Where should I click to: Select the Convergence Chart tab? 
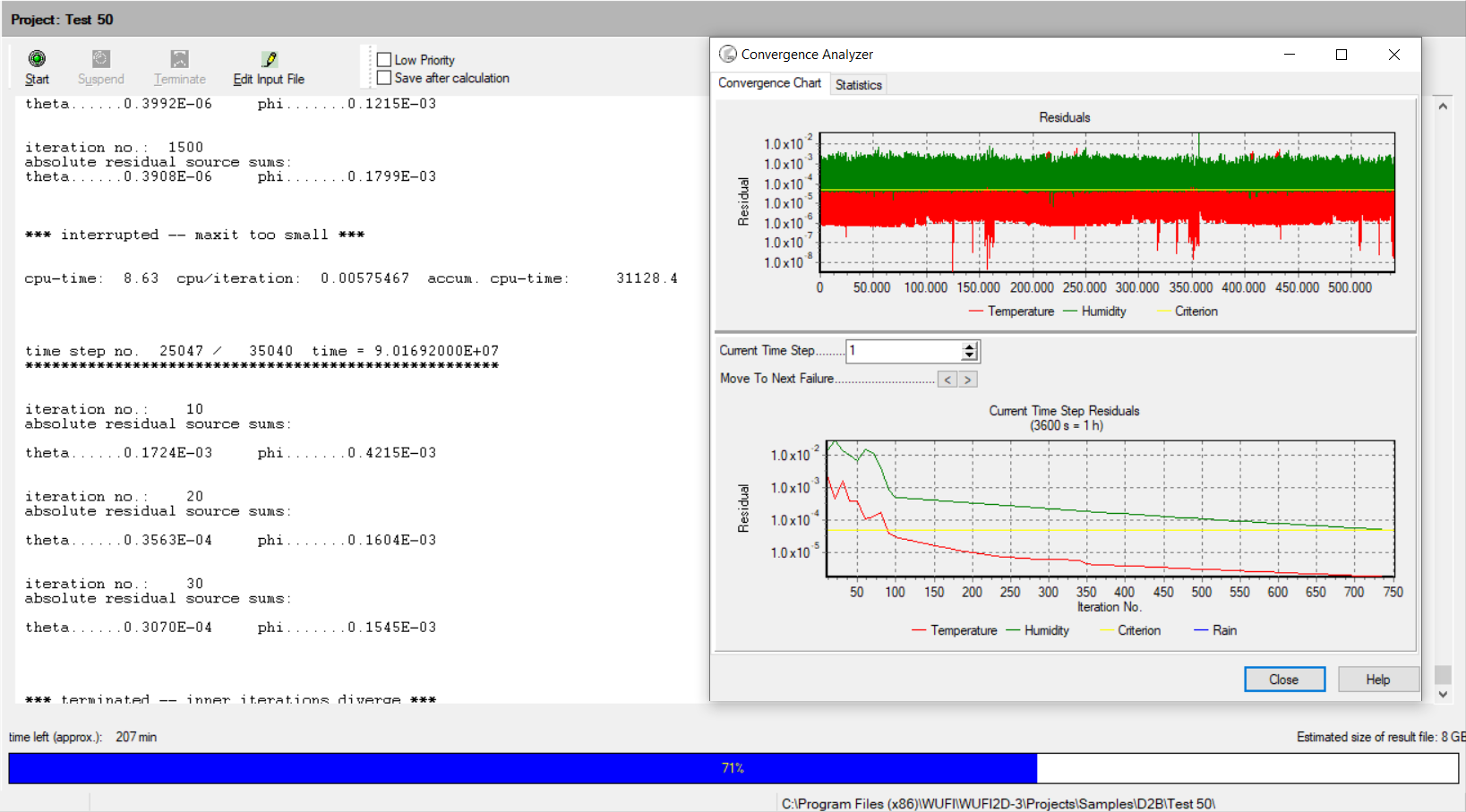[769, 83]
